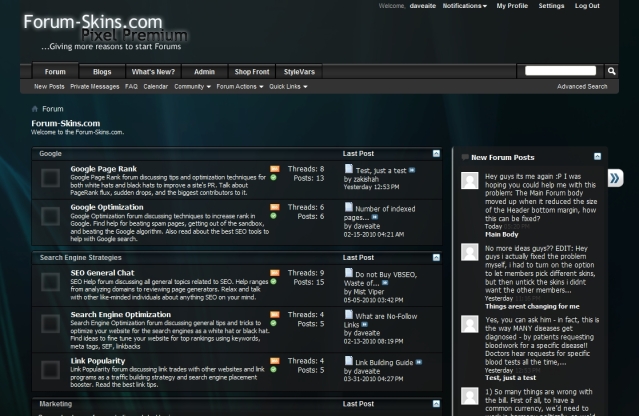Go to last post arrow for Link Building Guide
Image resolution: width=639 pixels, height=416 pixels.
pyautogui.click(x=419, y=362)
